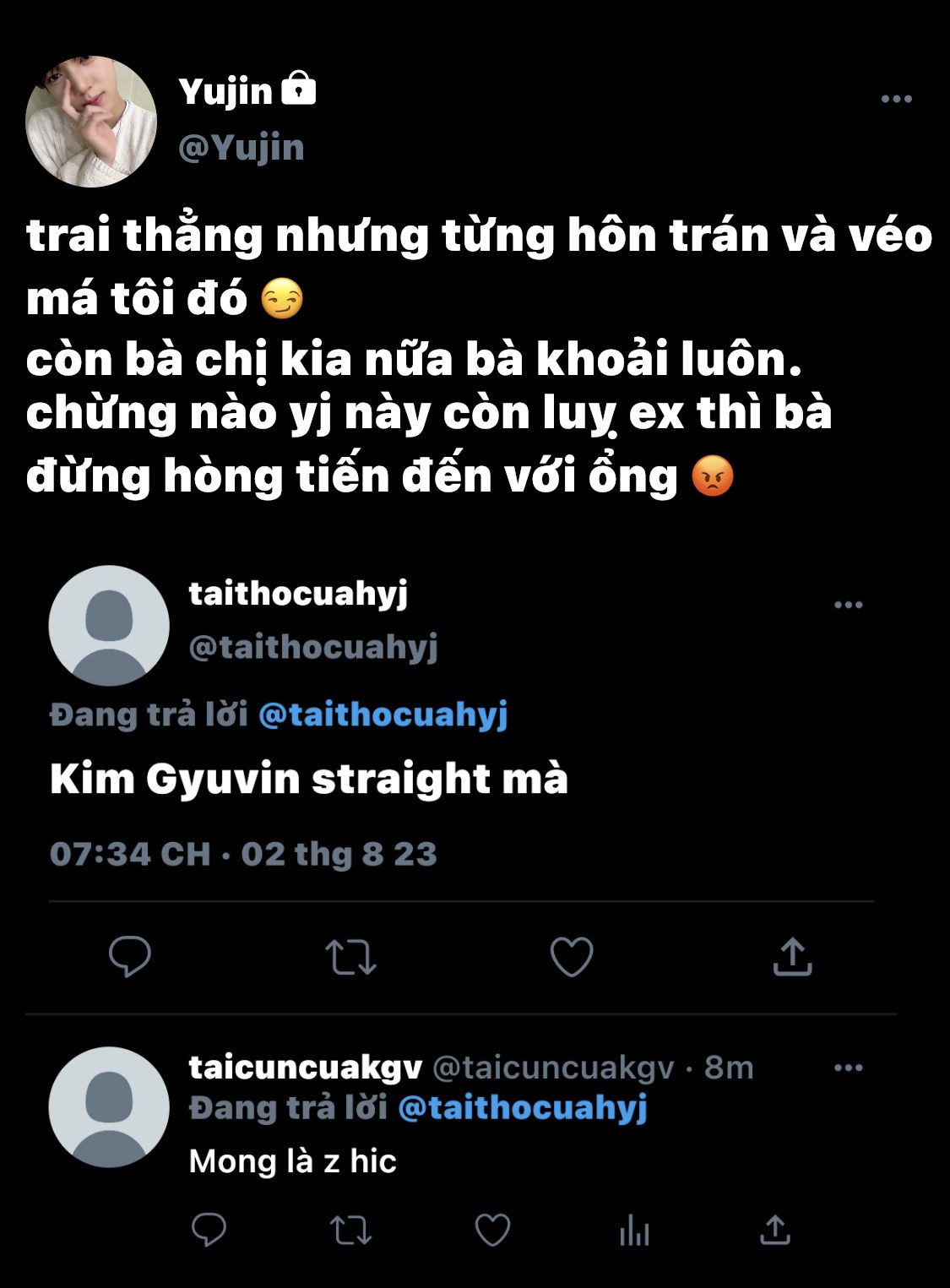Open taicuncuakgv's default avatar
The image size is (950, 1288).
(109, 1107)
